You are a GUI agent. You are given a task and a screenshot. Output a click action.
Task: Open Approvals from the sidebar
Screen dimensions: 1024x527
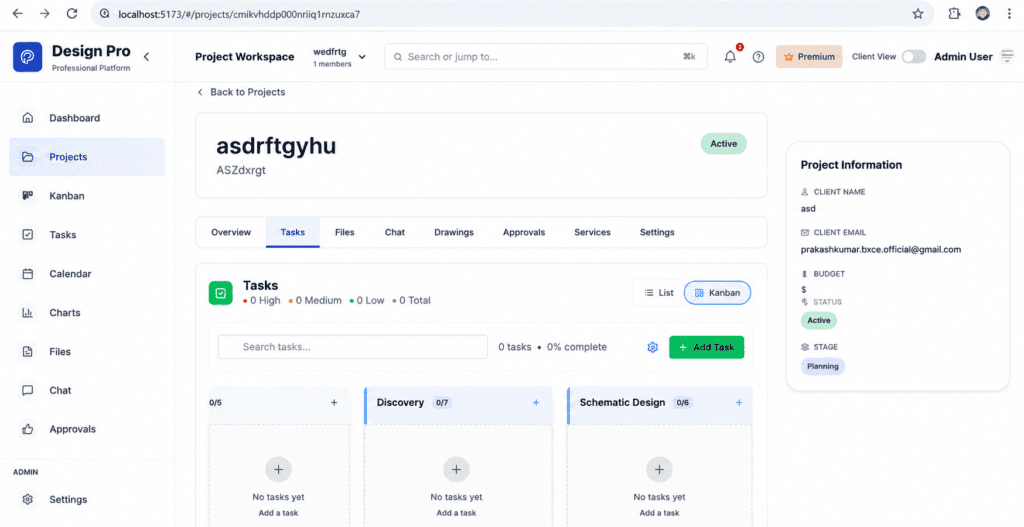(87, 429)
